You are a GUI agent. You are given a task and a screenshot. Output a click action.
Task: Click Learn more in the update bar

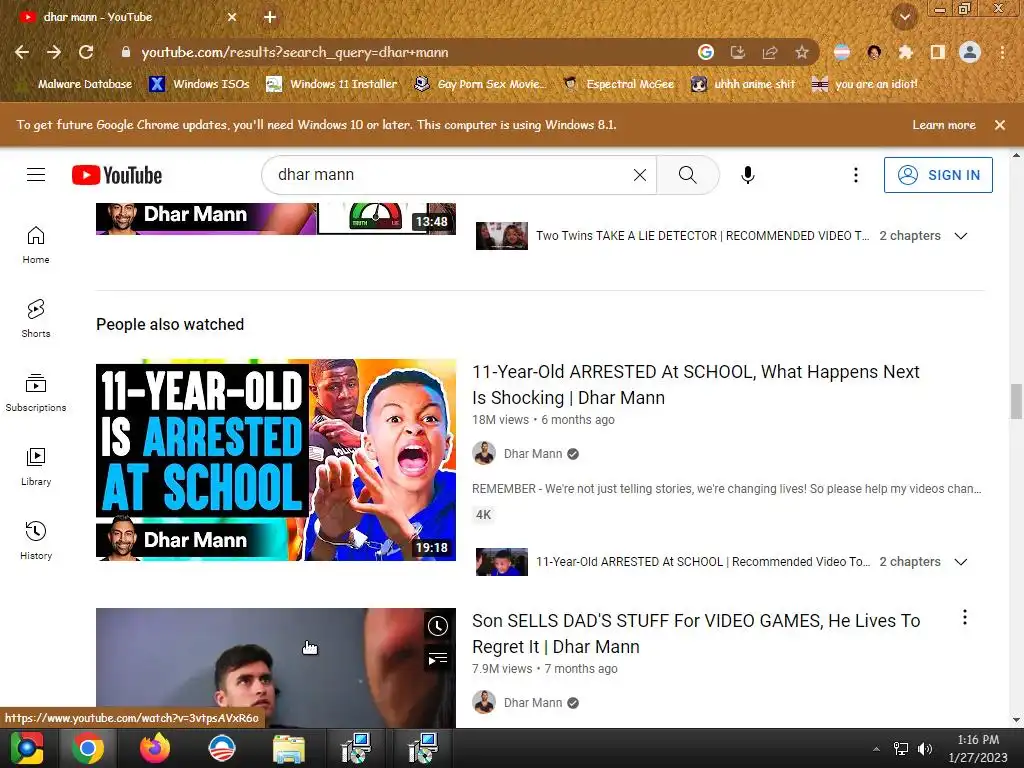944,125
